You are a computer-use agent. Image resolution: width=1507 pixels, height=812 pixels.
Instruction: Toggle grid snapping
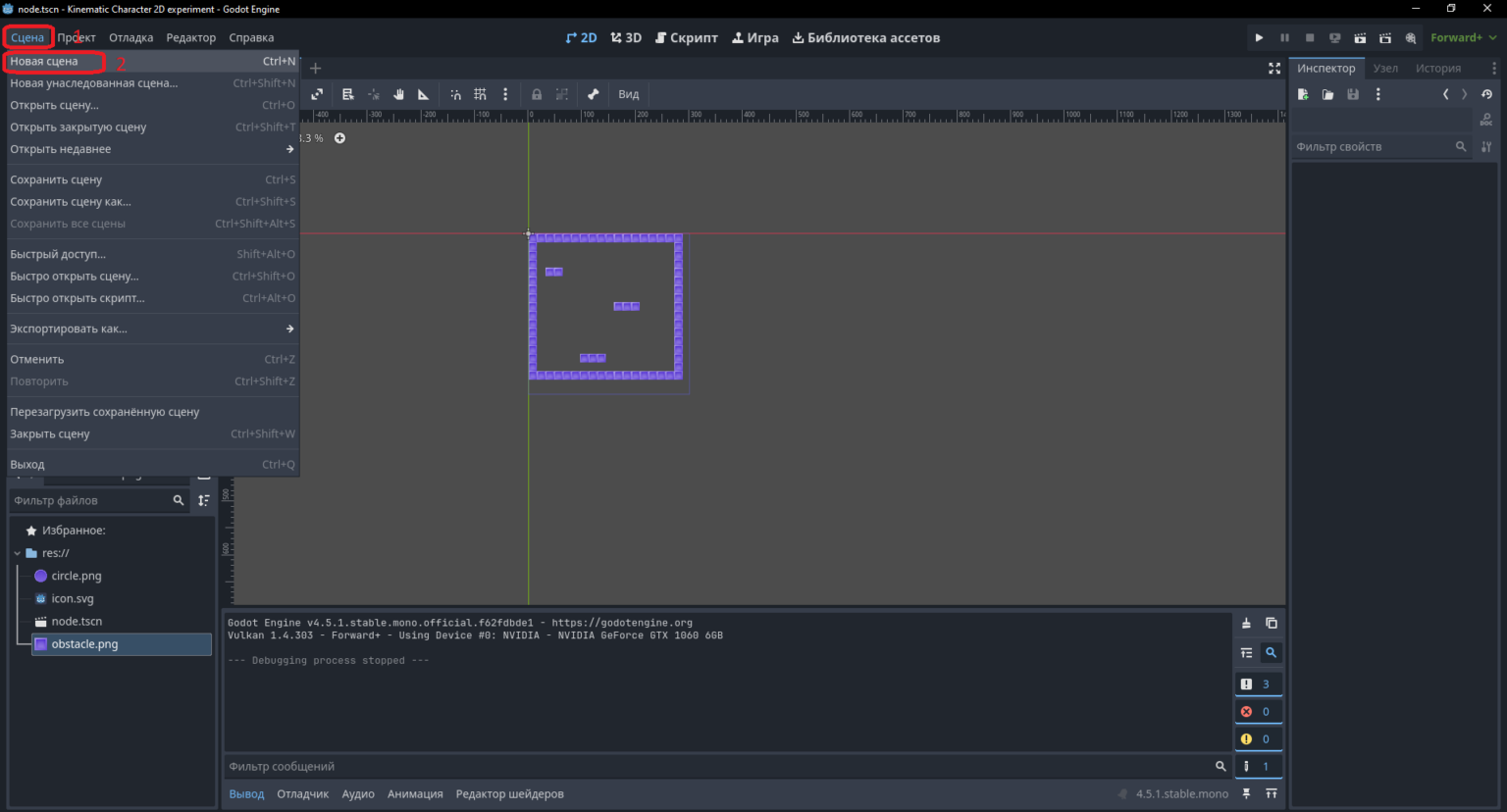pos(480,94)
